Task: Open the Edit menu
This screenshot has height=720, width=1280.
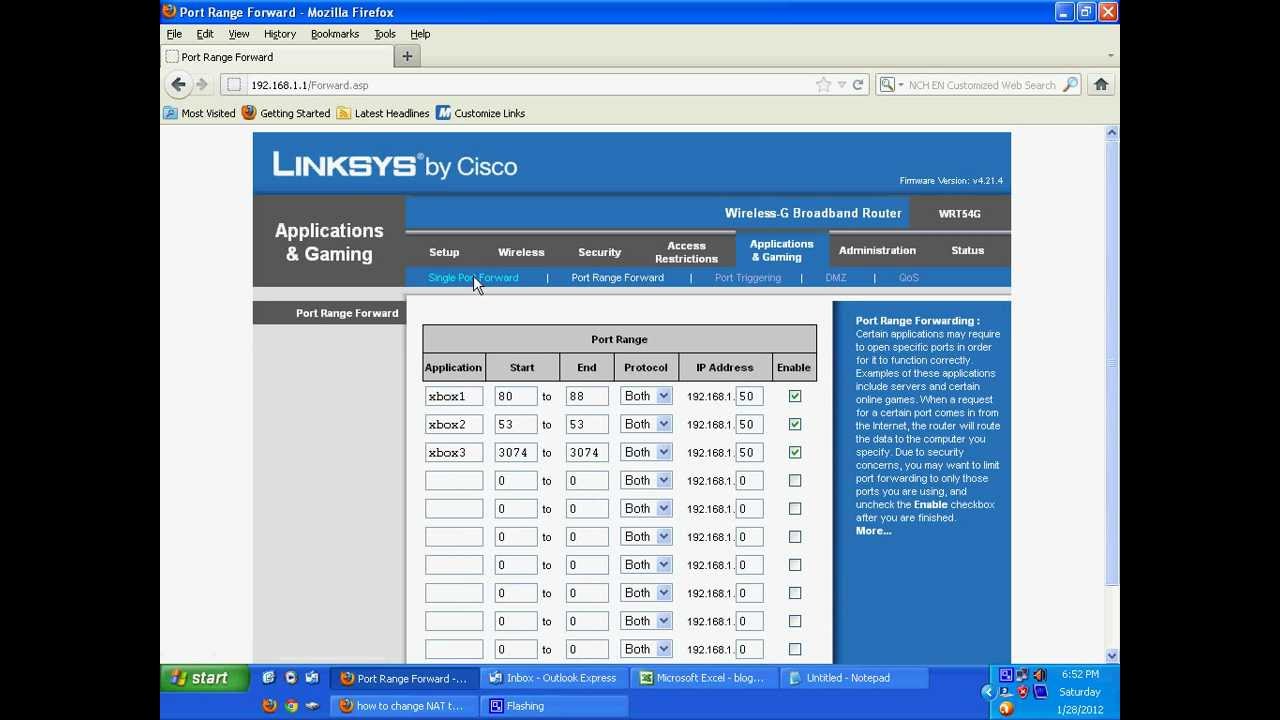Action: click(x=205, y=34)
